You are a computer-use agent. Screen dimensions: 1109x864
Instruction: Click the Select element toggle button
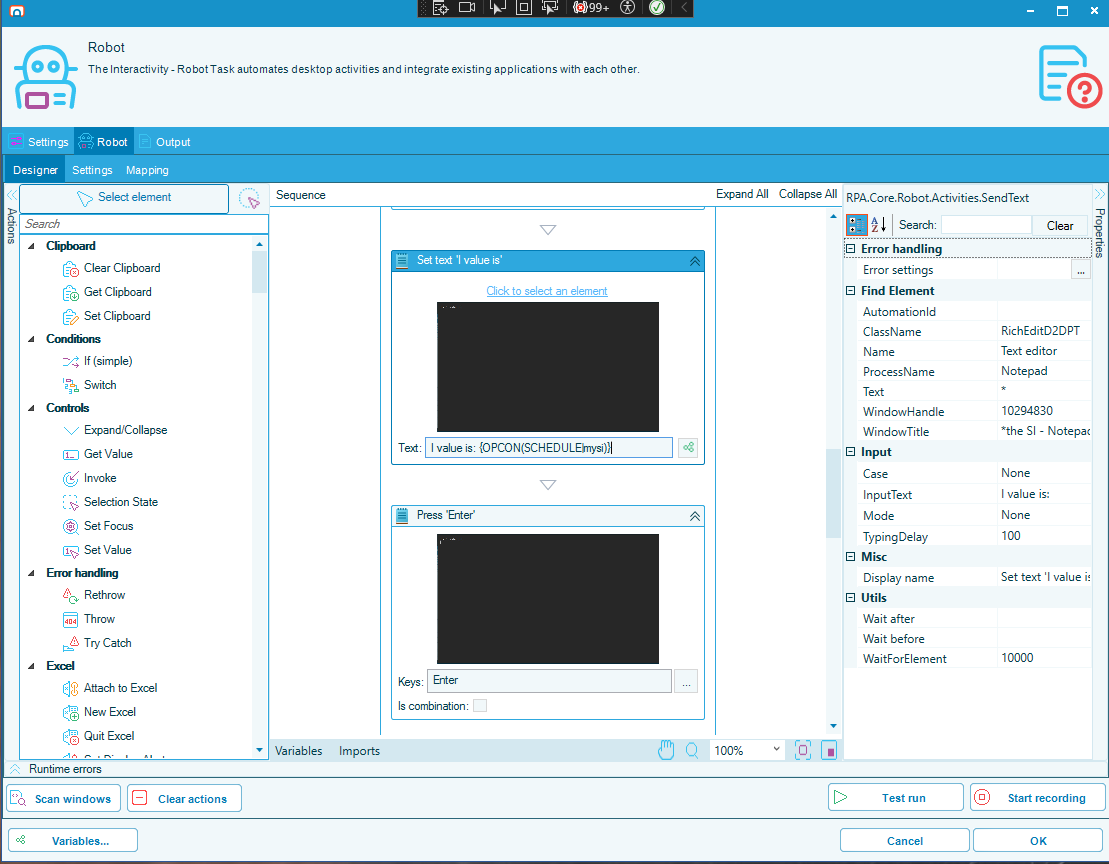click(124, 199)
